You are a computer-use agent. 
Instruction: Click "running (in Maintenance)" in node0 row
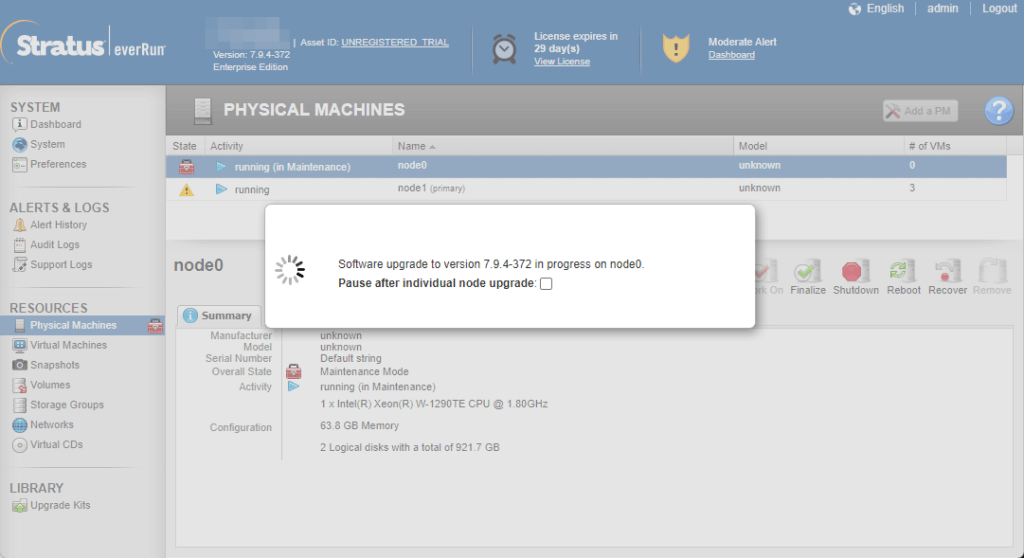pyautogui.click(x=292, y=167)
